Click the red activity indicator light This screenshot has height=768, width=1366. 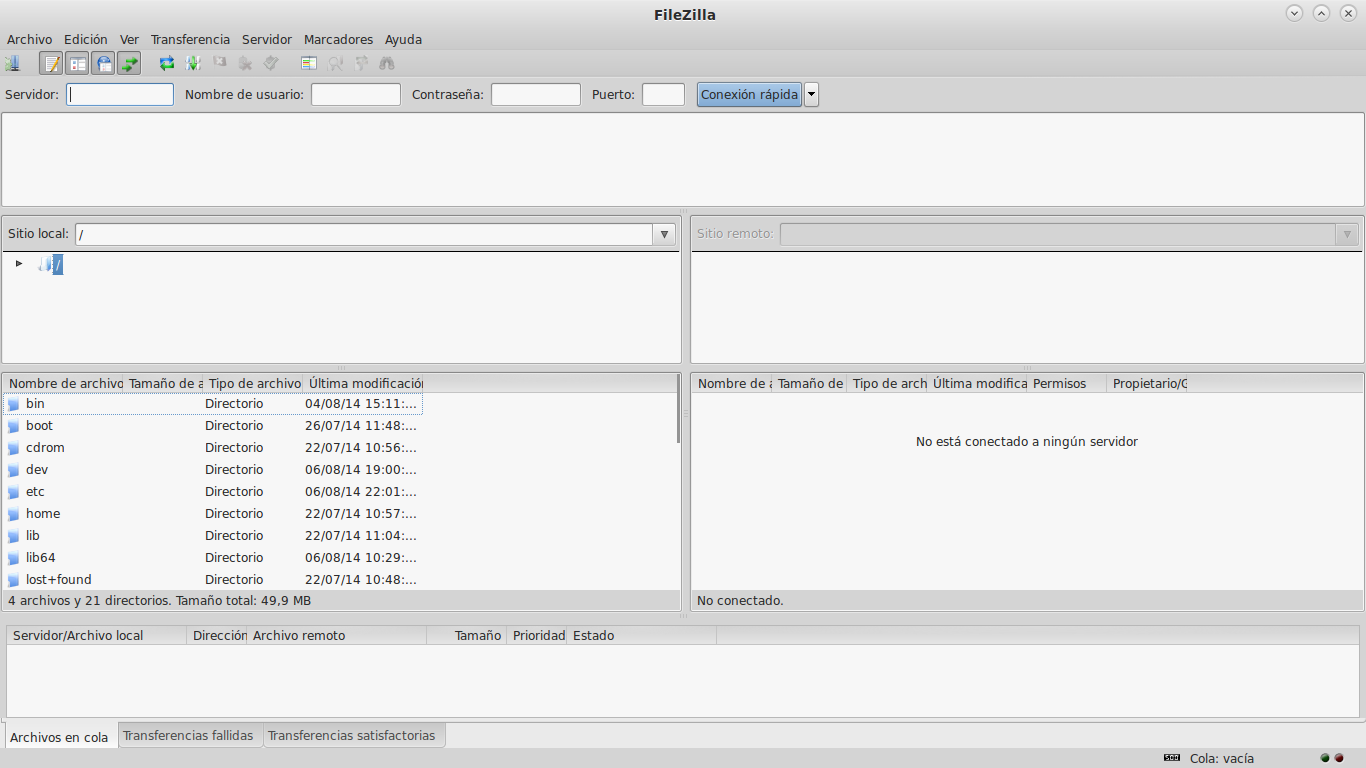click(x=1339, y=758)
